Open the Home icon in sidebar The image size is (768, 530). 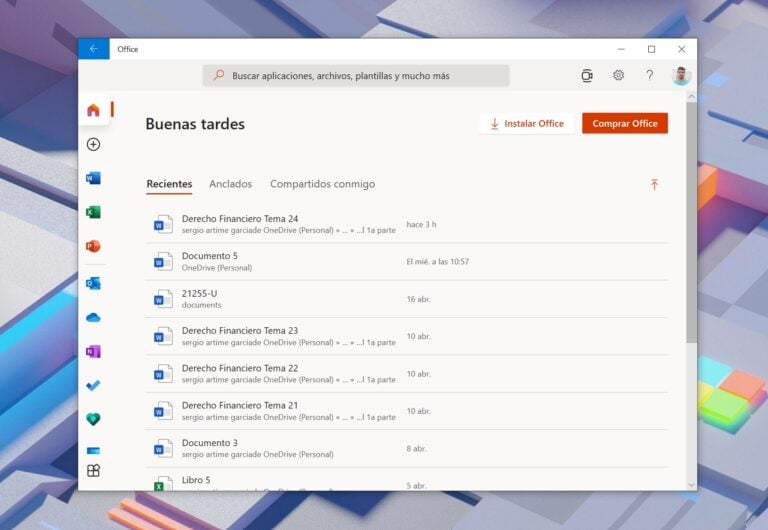click(94, 110)
